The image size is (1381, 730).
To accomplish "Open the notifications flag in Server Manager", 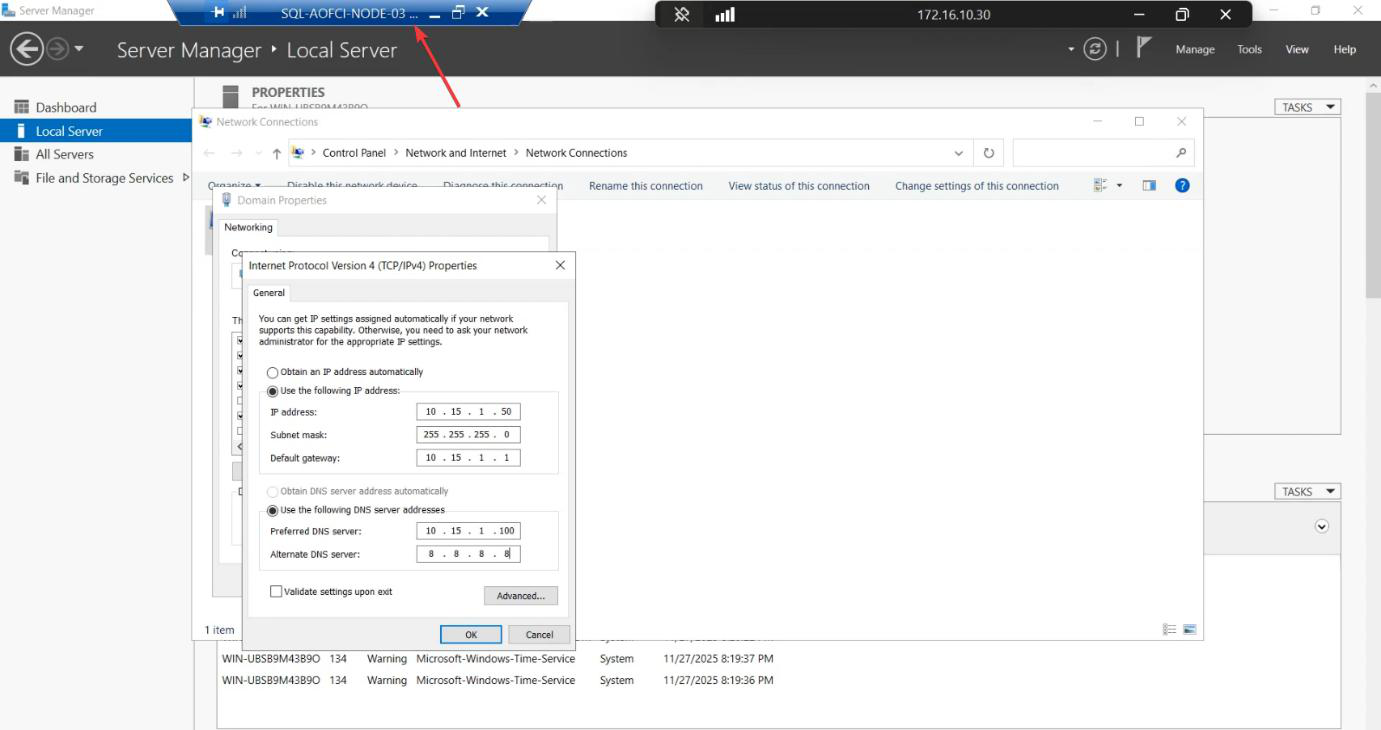I will pyautogui.click(x=1145, y=48).
